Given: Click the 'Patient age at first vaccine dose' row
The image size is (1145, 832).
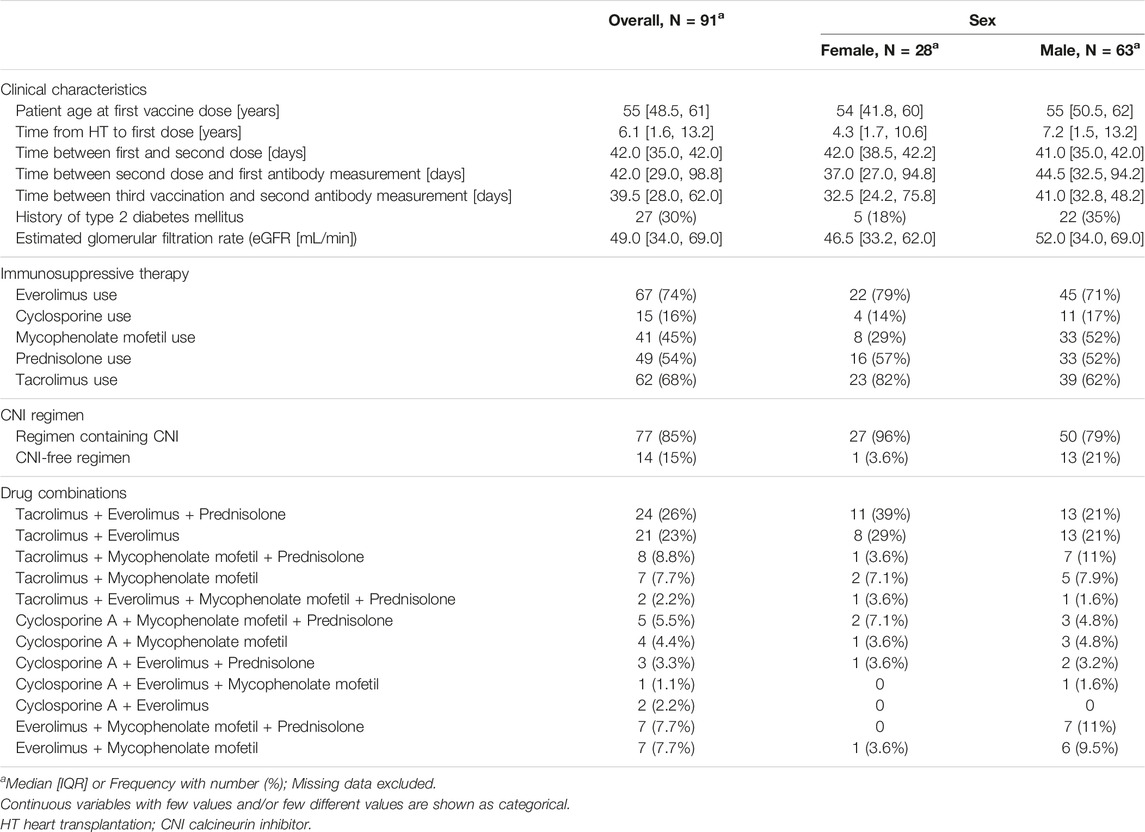Looking at the screenshot, I should pos(572,111).
